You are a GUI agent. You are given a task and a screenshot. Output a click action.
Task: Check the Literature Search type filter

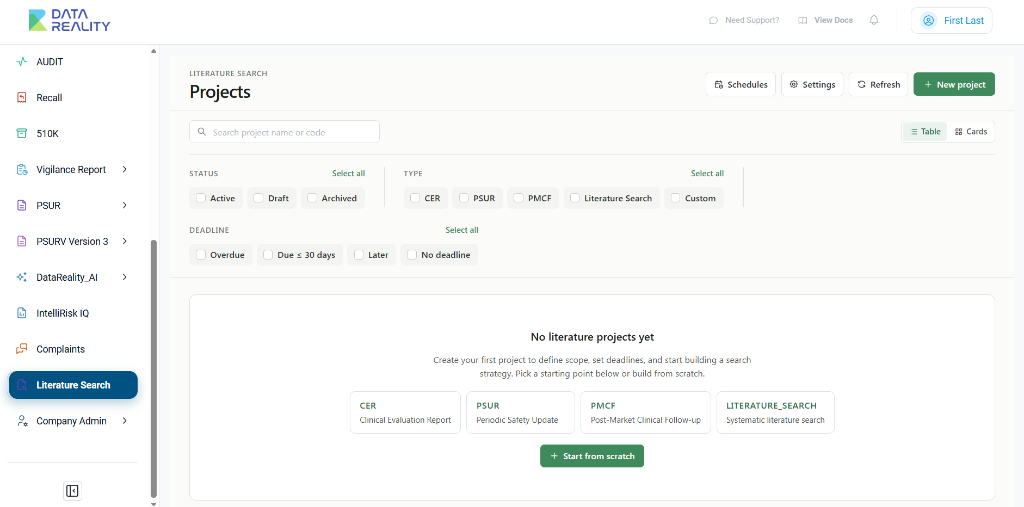575,198
